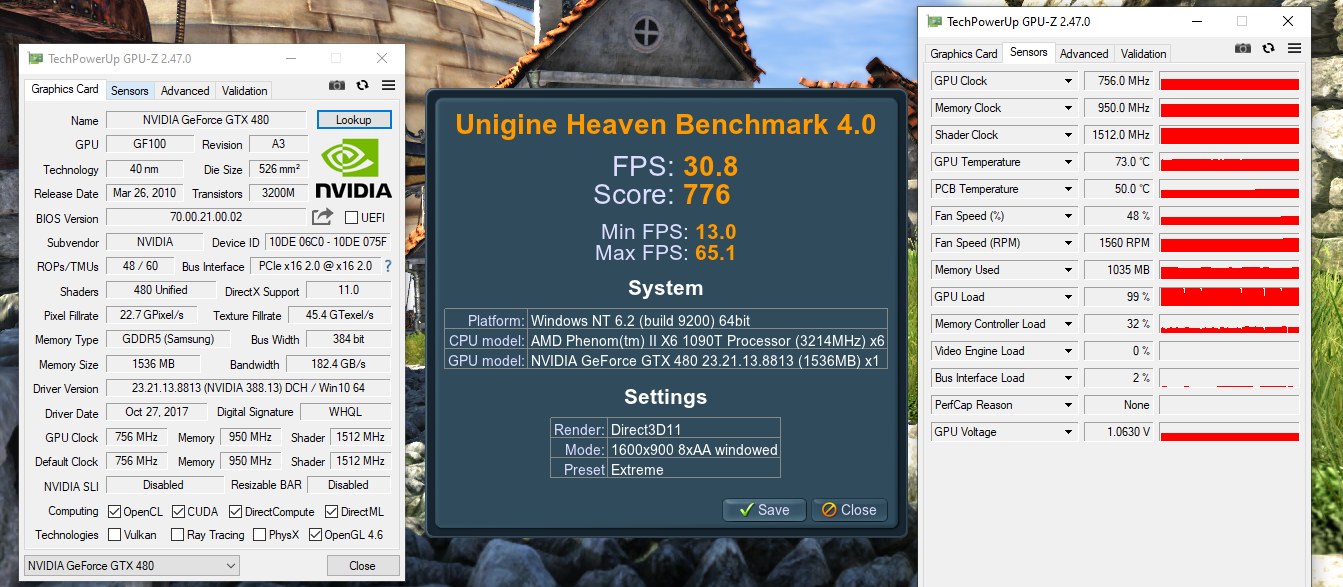Viewport: 1343px width, 587px height.
Task: Expand the PCB Temperature sensor dropdown
Action: click(x=1068, y=189)
